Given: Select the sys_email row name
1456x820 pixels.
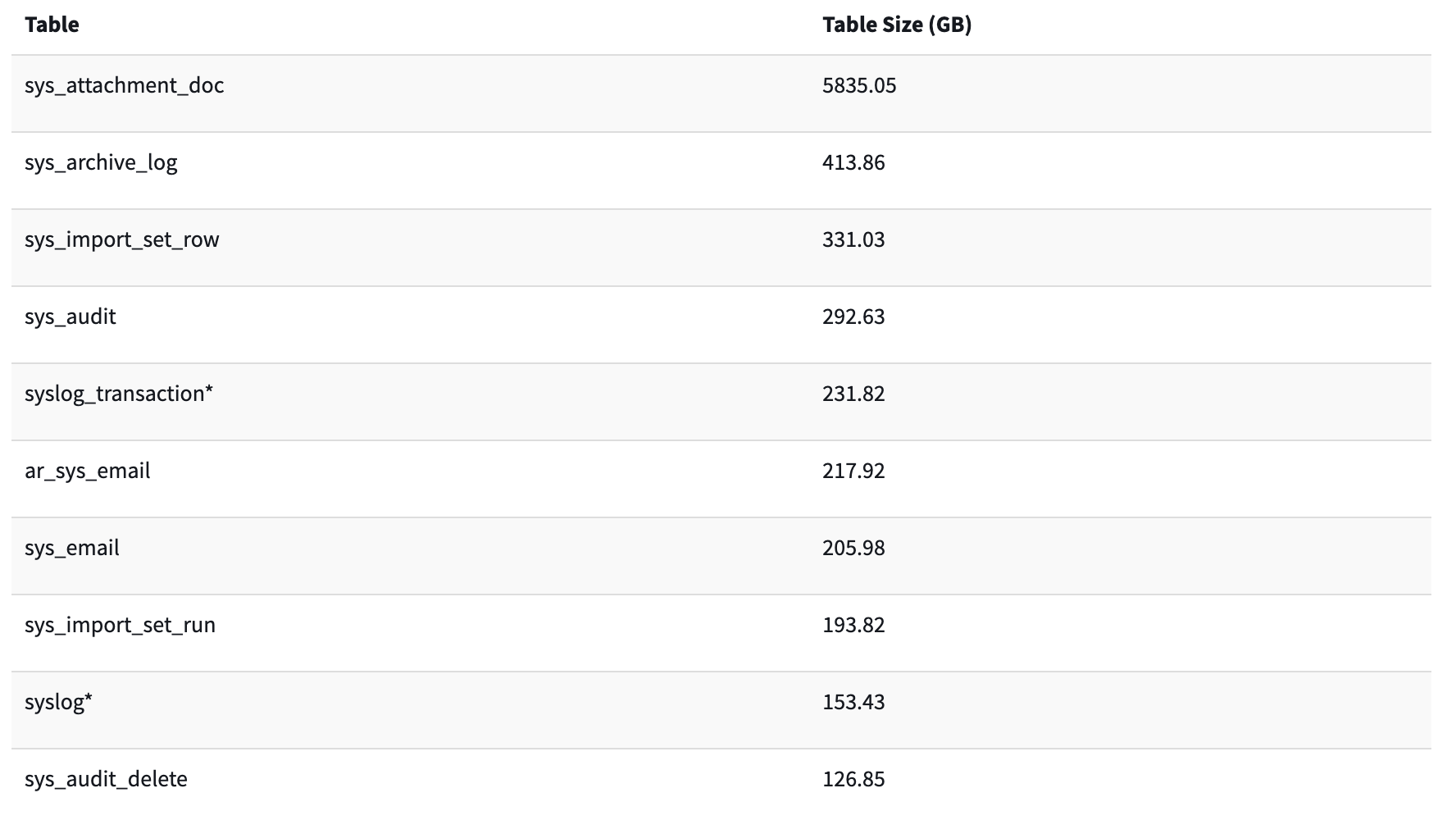Looking at the screenshot, I should point(71,548).
